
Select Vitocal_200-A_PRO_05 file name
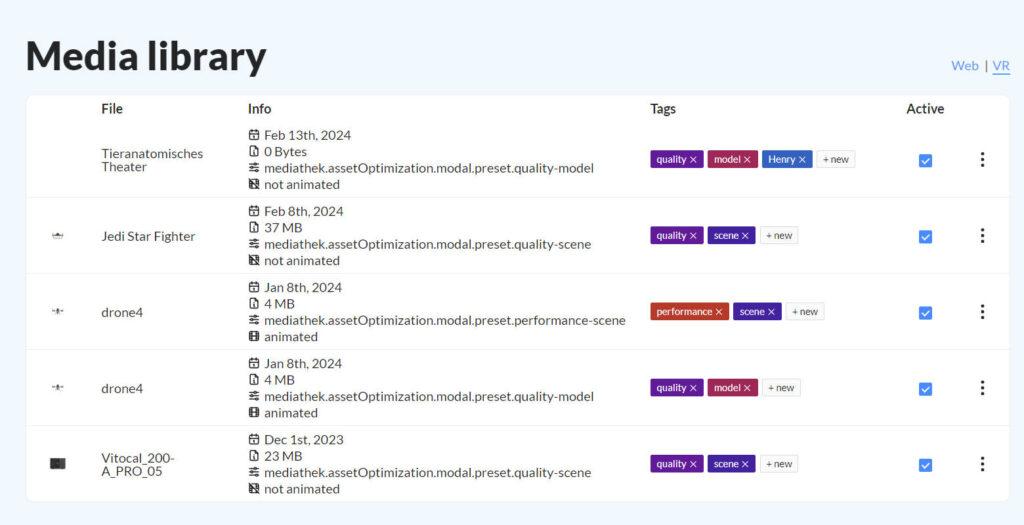tap(138, 464)
